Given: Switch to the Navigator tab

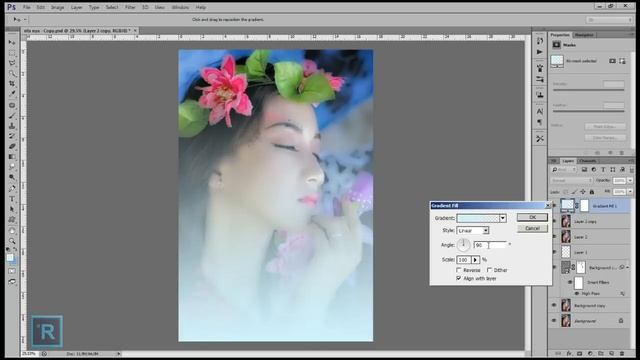Looking at the screenshot, I should point(584,35).
